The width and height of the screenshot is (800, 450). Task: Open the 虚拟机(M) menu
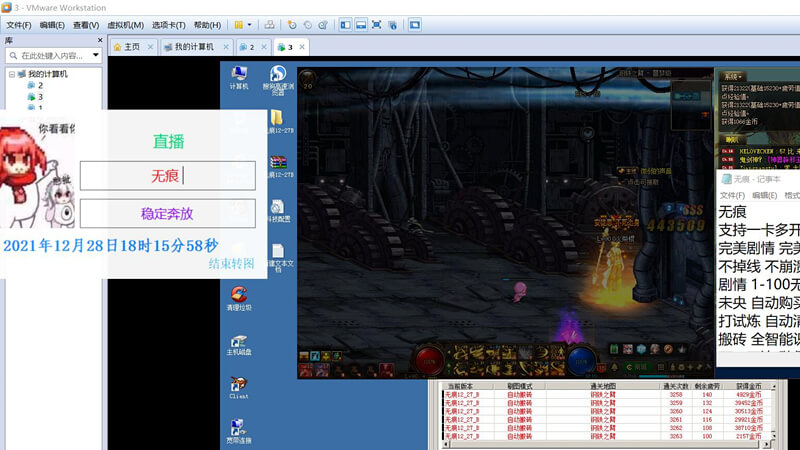[126, 25]
